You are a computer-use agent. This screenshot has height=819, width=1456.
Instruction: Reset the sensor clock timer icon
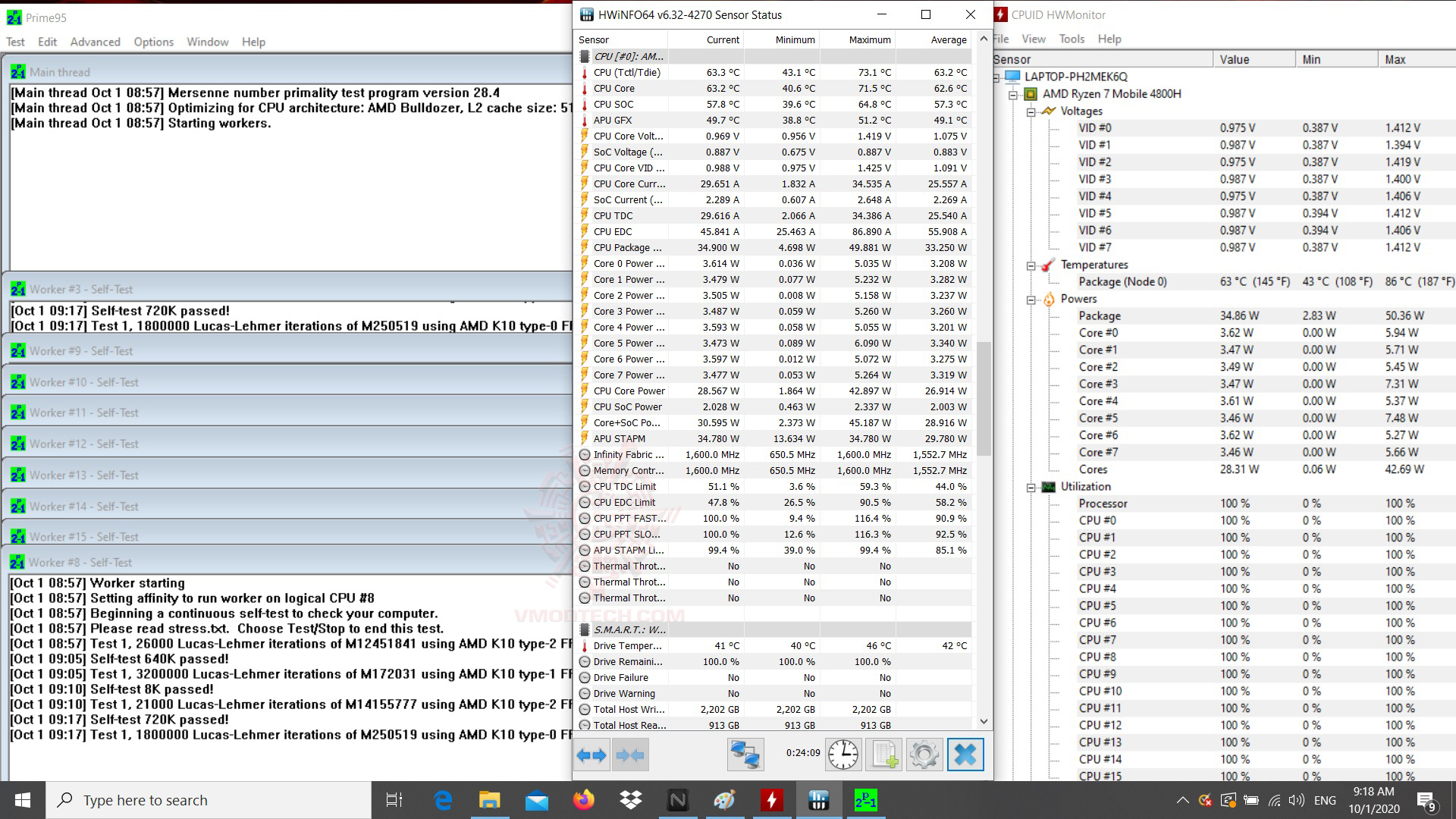843,755
